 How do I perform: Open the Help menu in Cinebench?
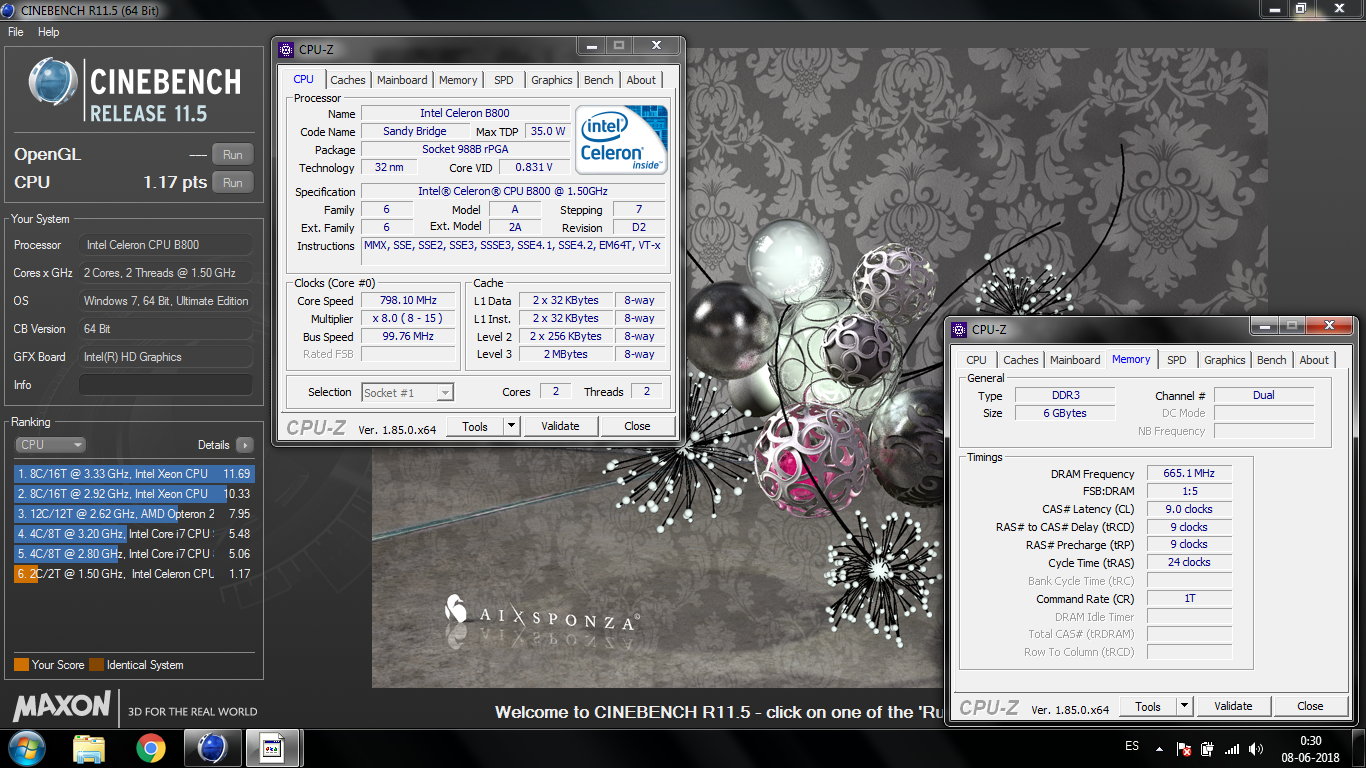(x=49, y=32)
